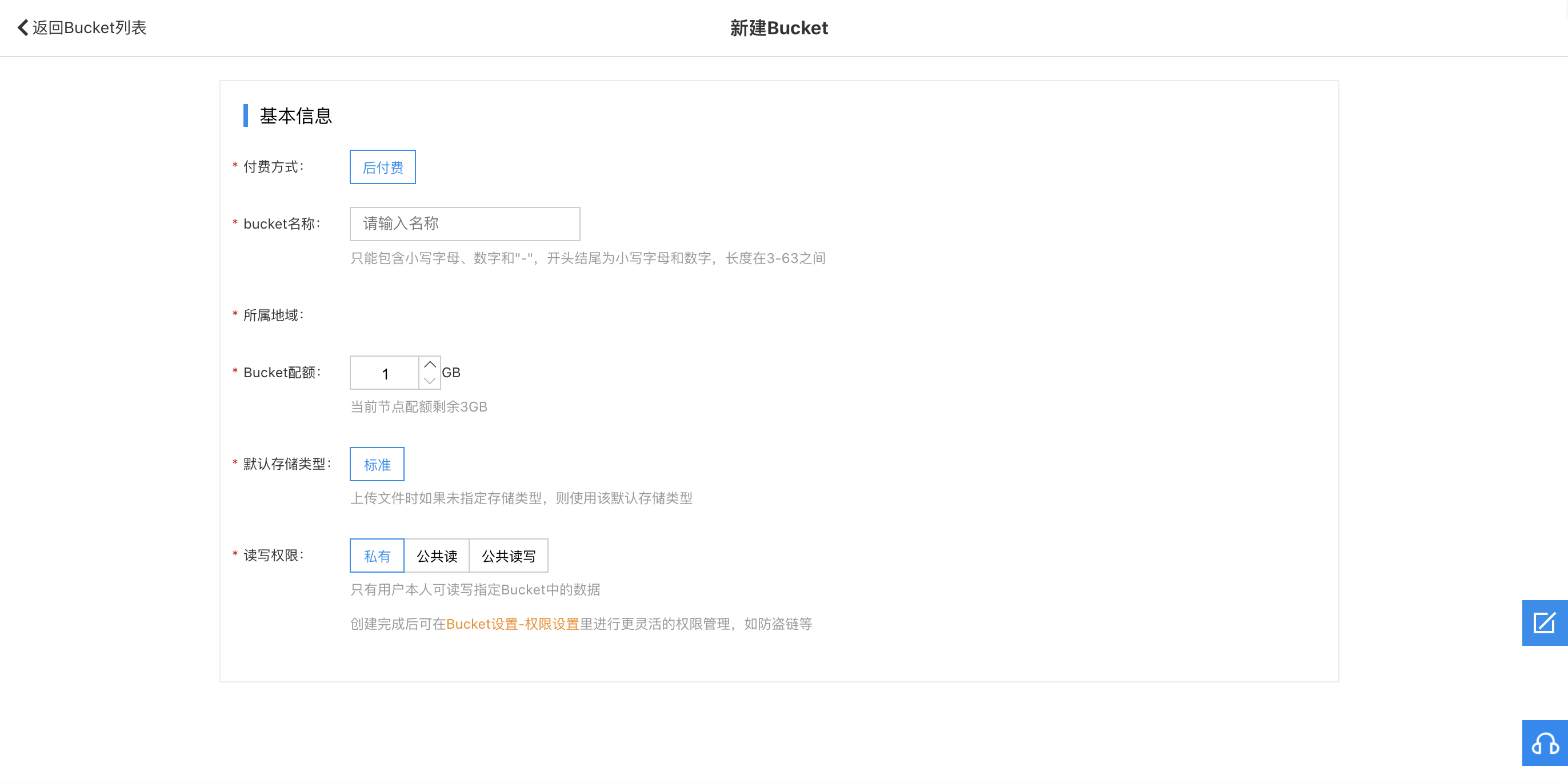Image resolution: width=1568 pixels, height=783 pixels.
Task: Open Bucket设置-权限设置 orange link
Action: (x=512, y=624)
